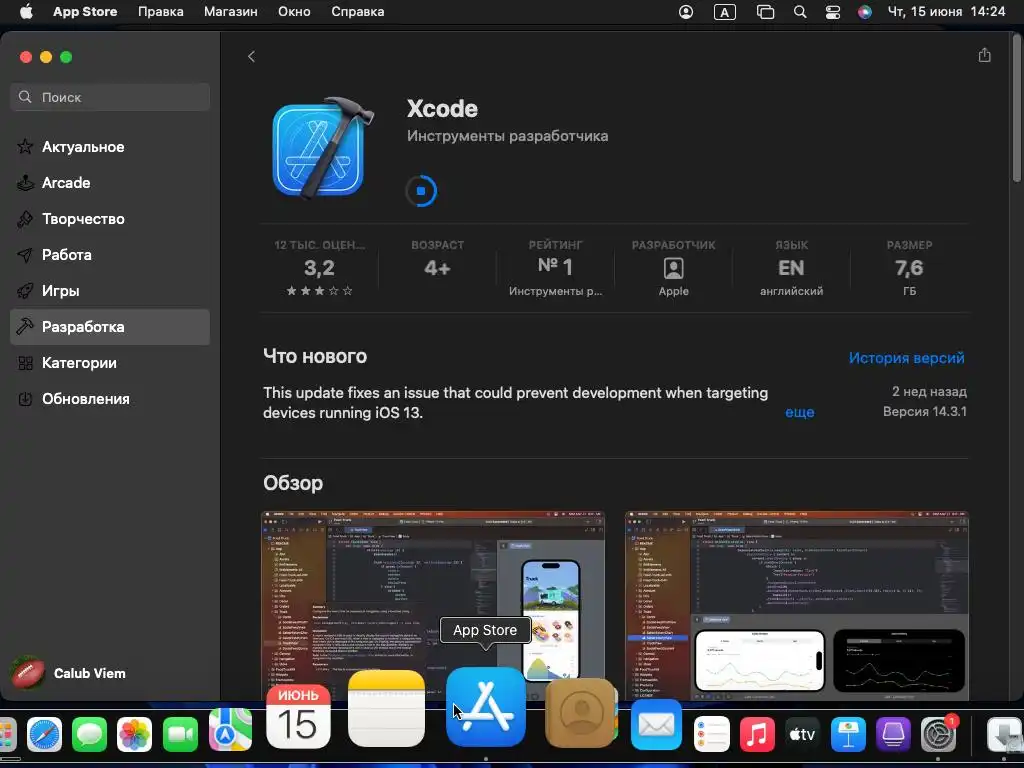
Task: Select Творчество in the sidebar
Action: 110,219
